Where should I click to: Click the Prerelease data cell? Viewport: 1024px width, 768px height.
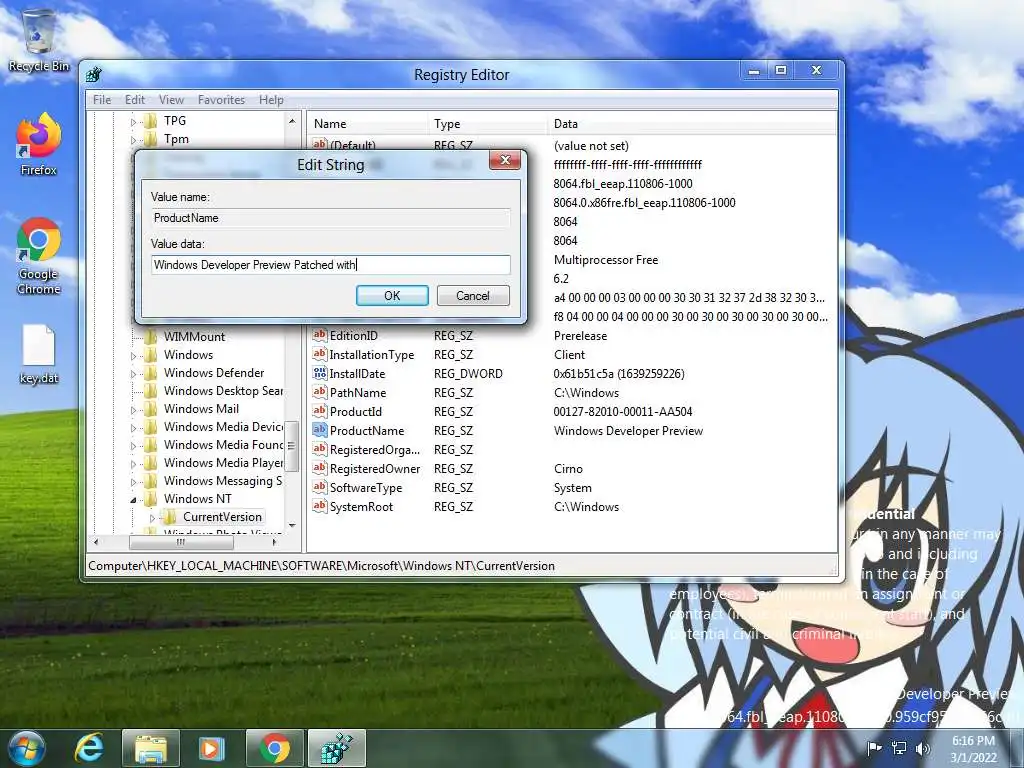tap(580, 336)
